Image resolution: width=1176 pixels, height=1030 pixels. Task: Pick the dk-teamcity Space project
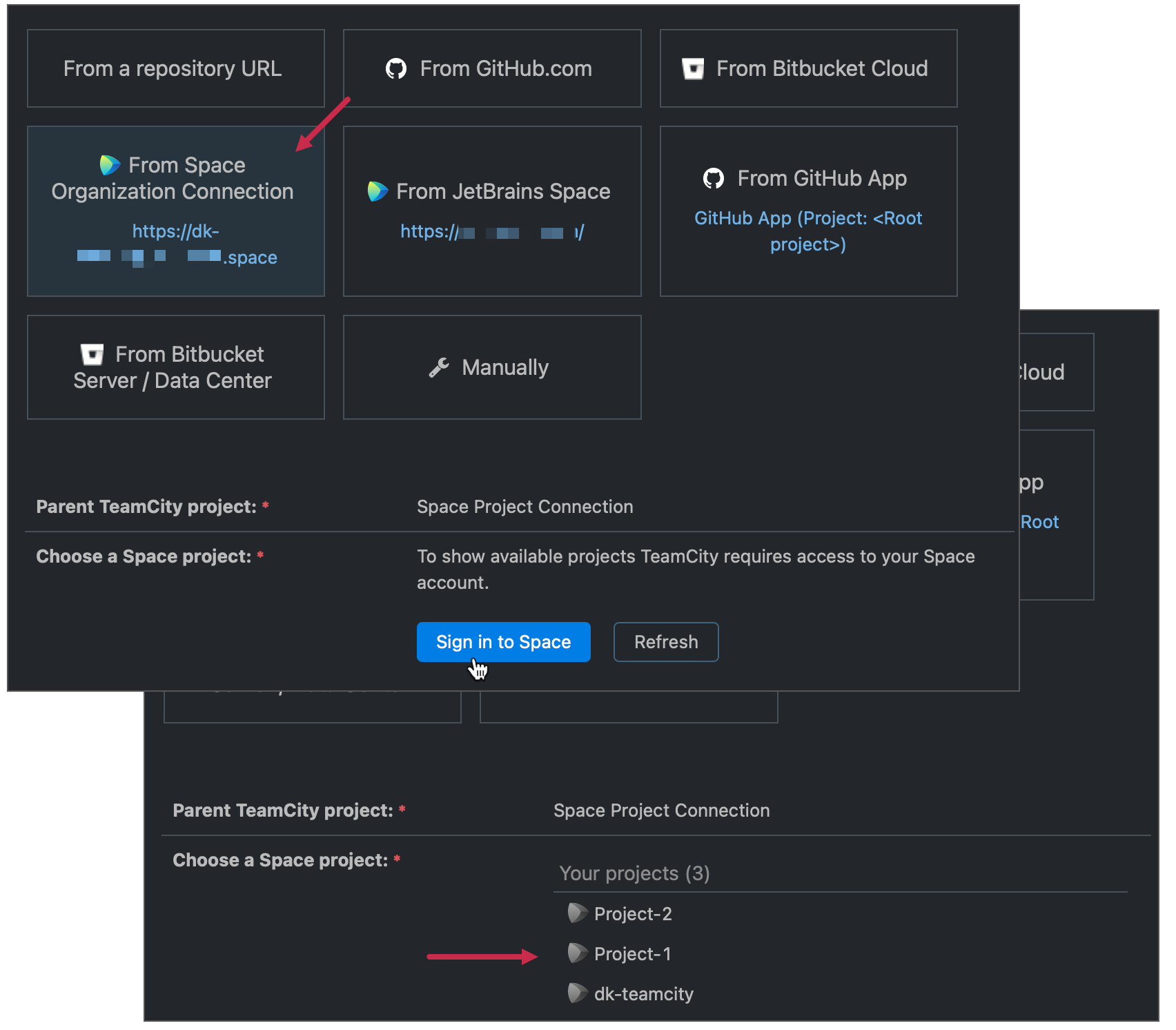(x=643, y=994)
